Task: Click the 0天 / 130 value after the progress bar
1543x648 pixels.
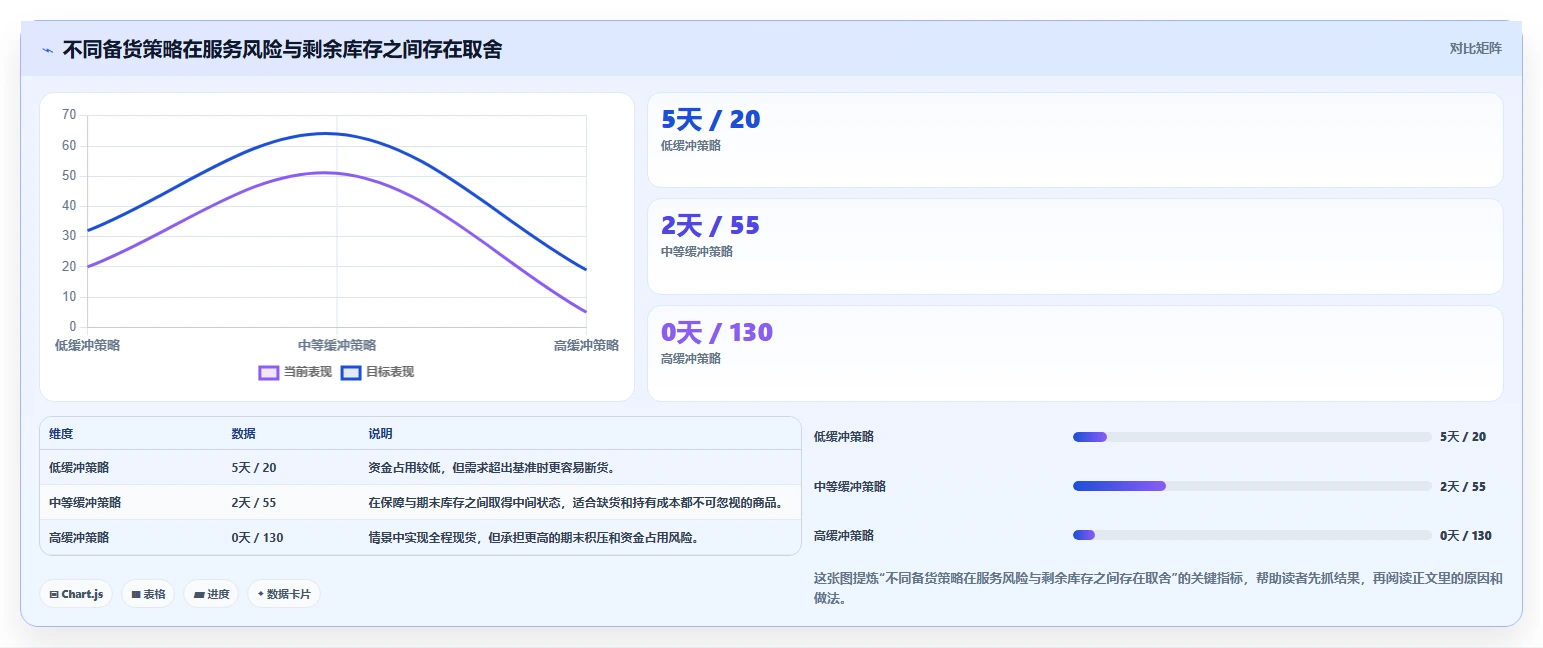Action: tap(1466, 535)
